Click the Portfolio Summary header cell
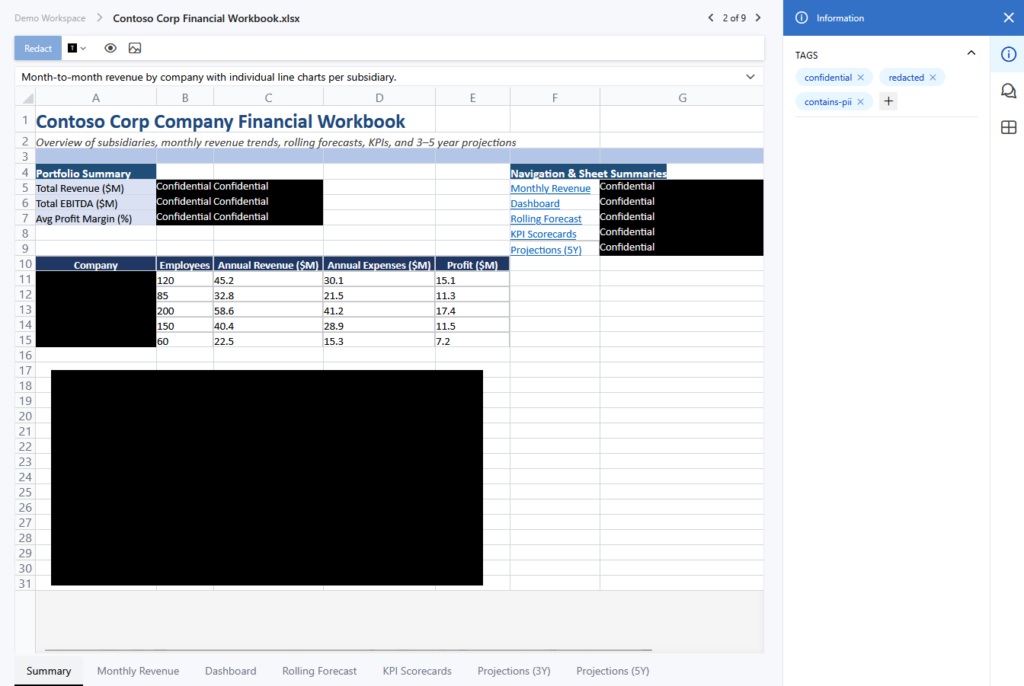The image size is (1024, 686). (x=96, y=172)
